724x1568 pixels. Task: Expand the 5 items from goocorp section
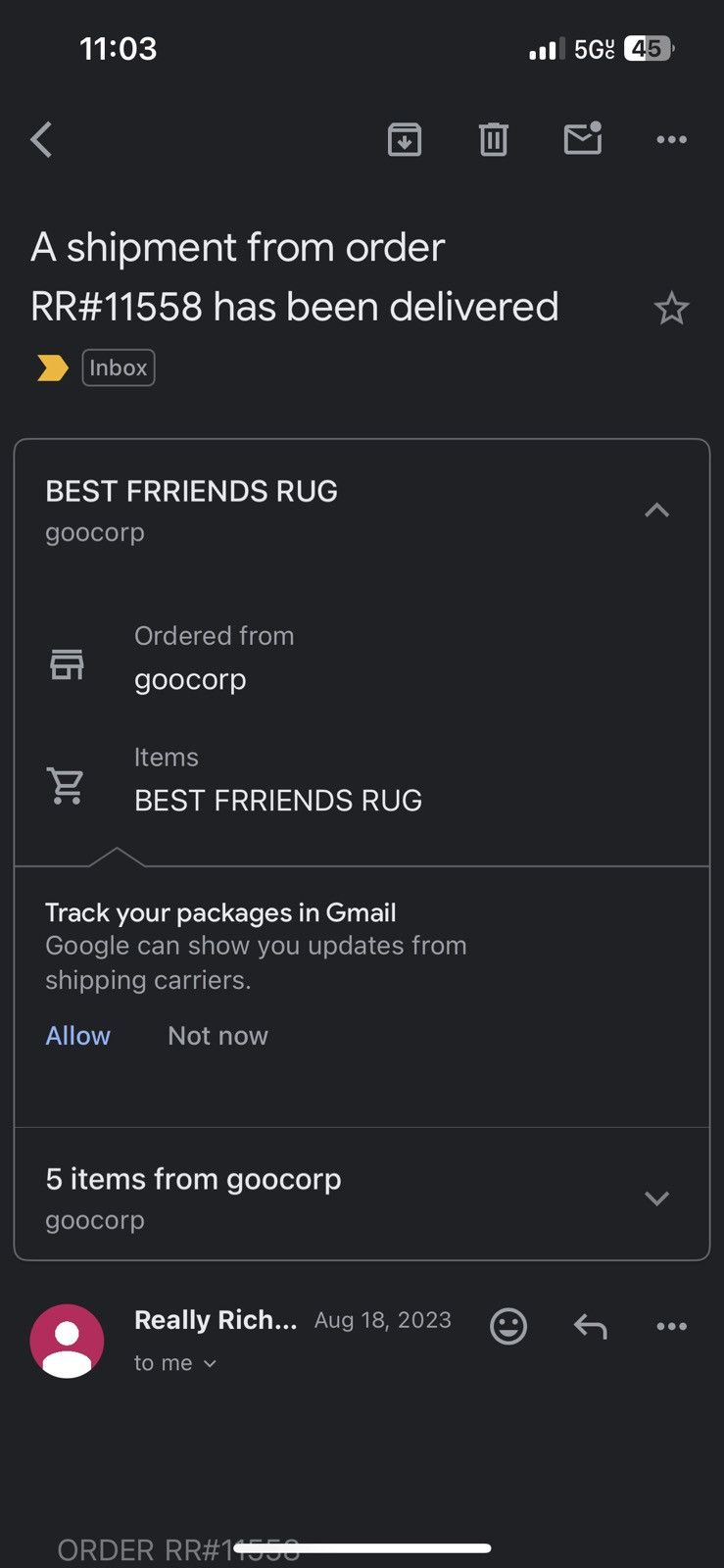656,1198
